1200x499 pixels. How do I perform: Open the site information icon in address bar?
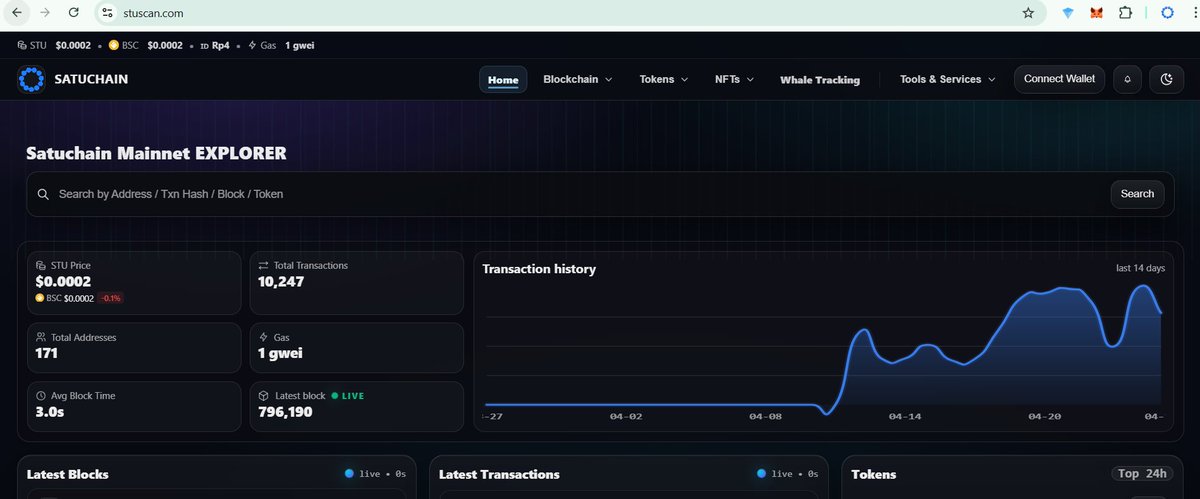click(108, 14)
